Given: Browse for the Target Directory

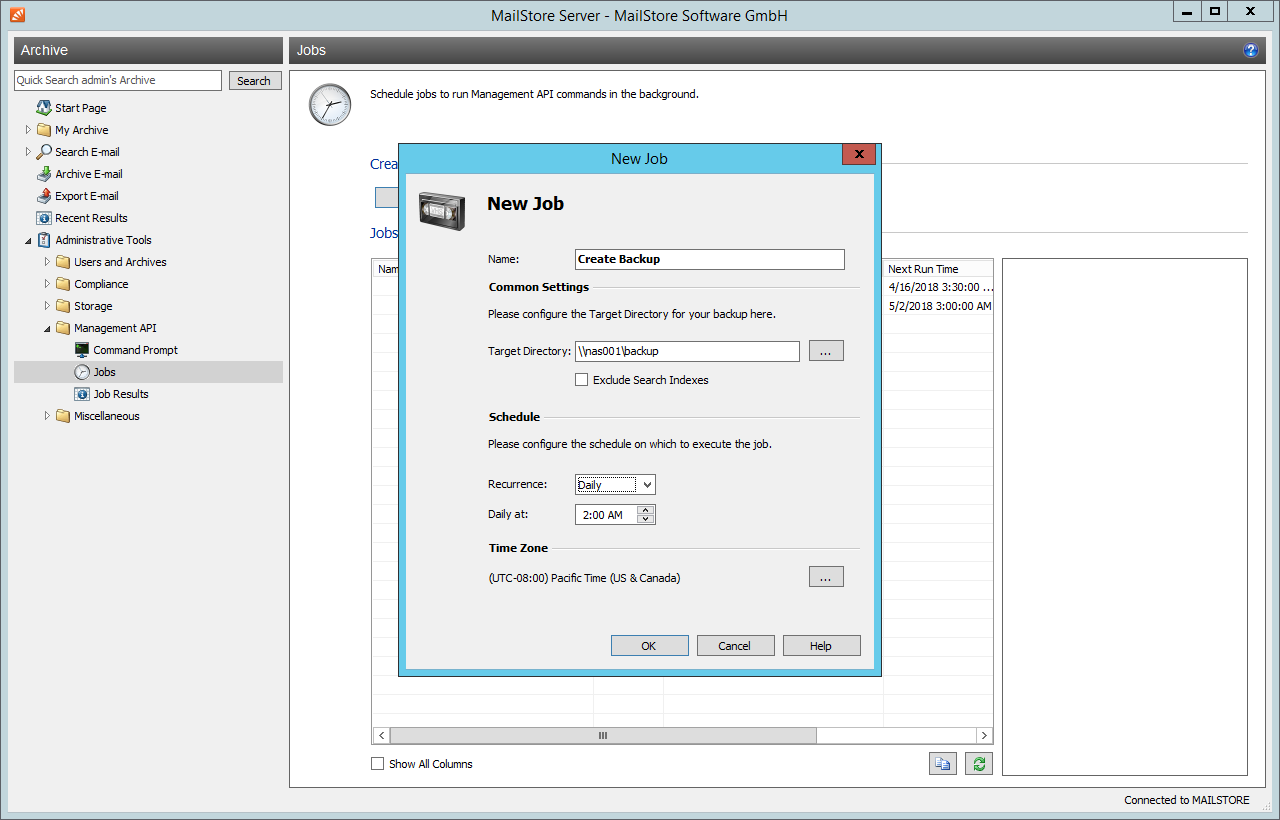Looking at the screenshot, I should coord(826,351).
